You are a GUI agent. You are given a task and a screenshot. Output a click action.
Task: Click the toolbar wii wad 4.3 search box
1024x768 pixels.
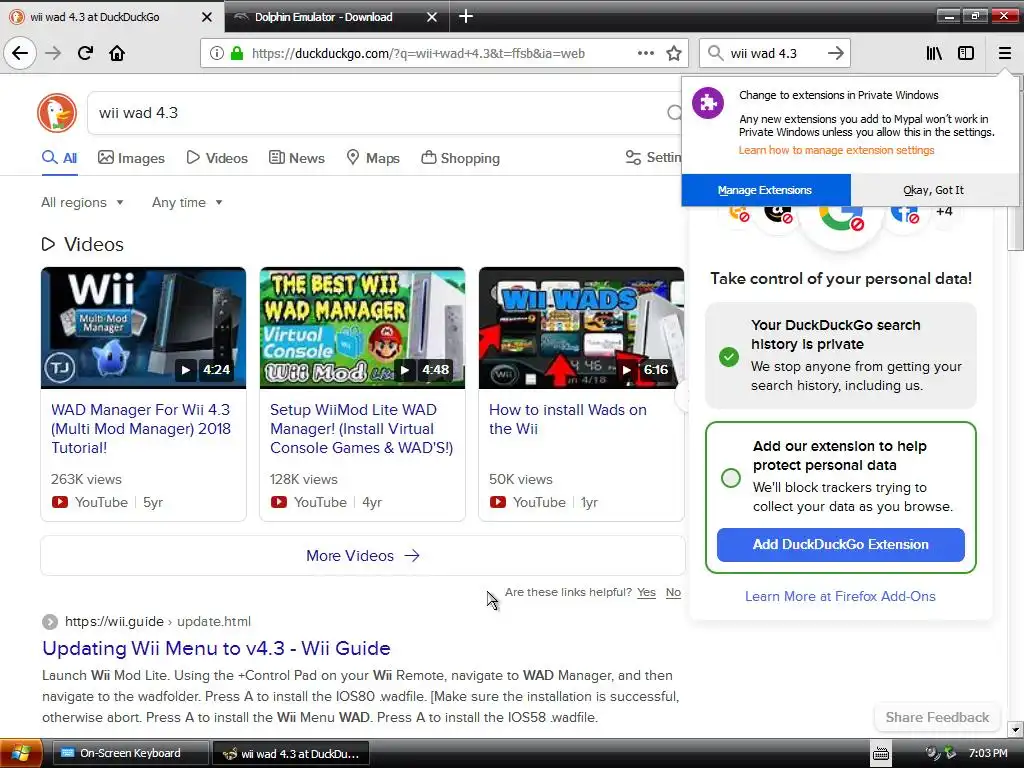coord(775,53)
